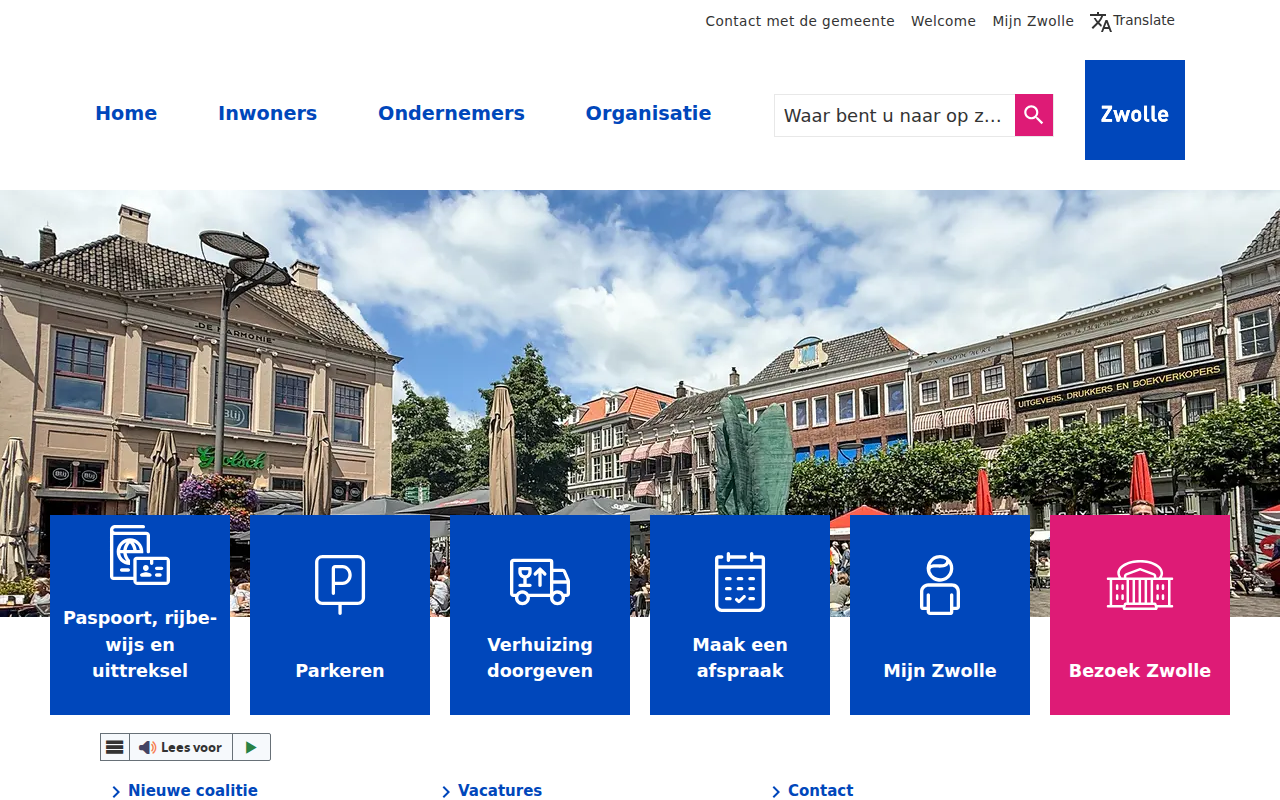Screen dimensions: 1280x800
Task: Open Contact met de gemeente link
Action: point(800,21)
